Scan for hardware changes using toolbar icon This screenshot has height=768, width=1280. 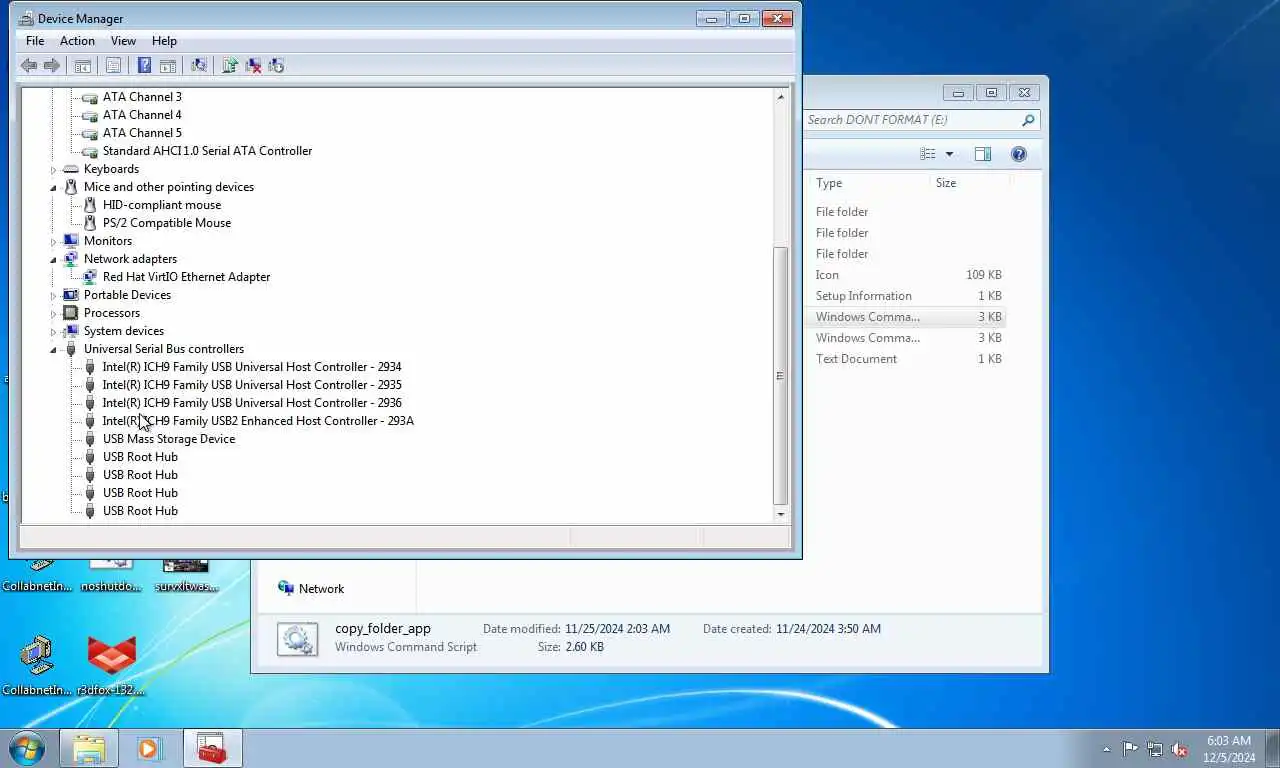coord(199,66)
